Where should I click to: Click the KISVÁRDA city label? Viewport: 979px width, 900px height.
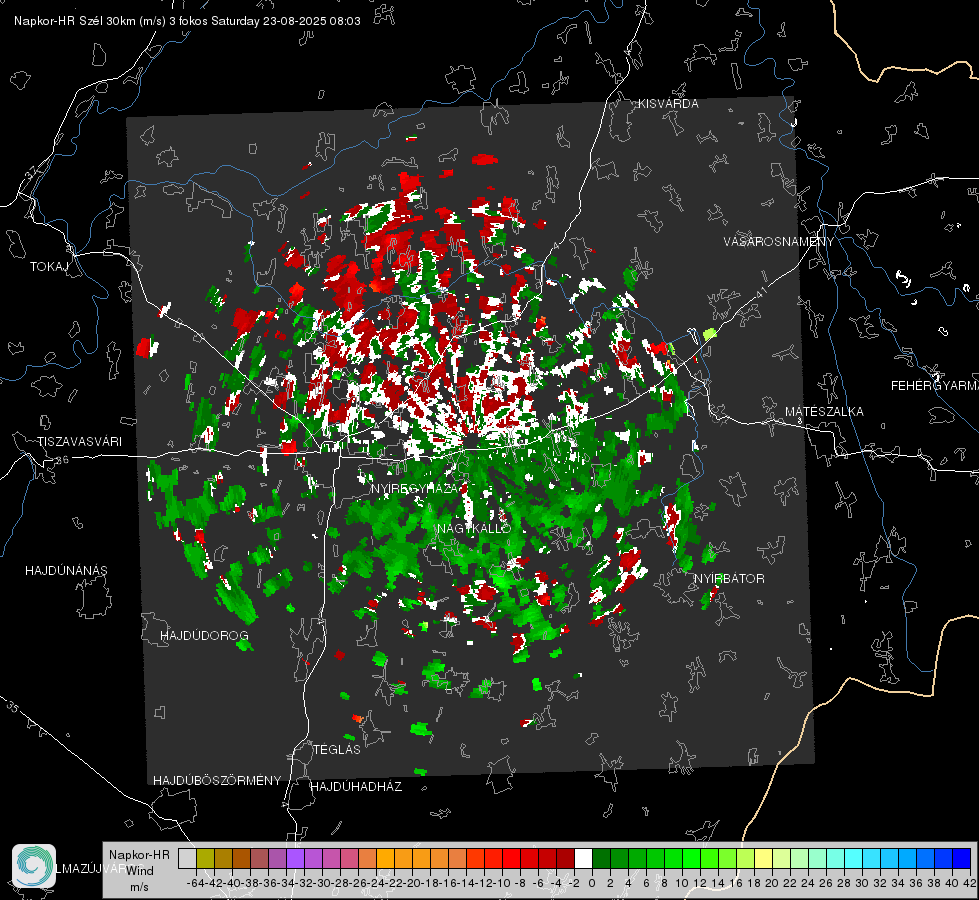tap(668, 104)
